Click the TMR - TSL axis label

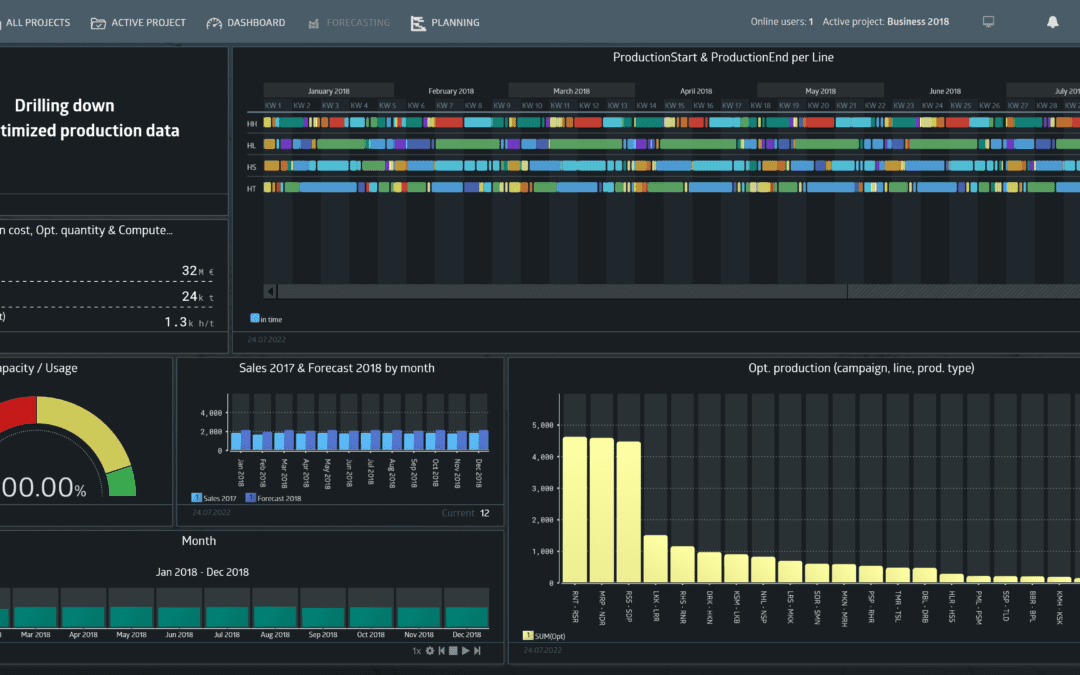tap(897, 607)
